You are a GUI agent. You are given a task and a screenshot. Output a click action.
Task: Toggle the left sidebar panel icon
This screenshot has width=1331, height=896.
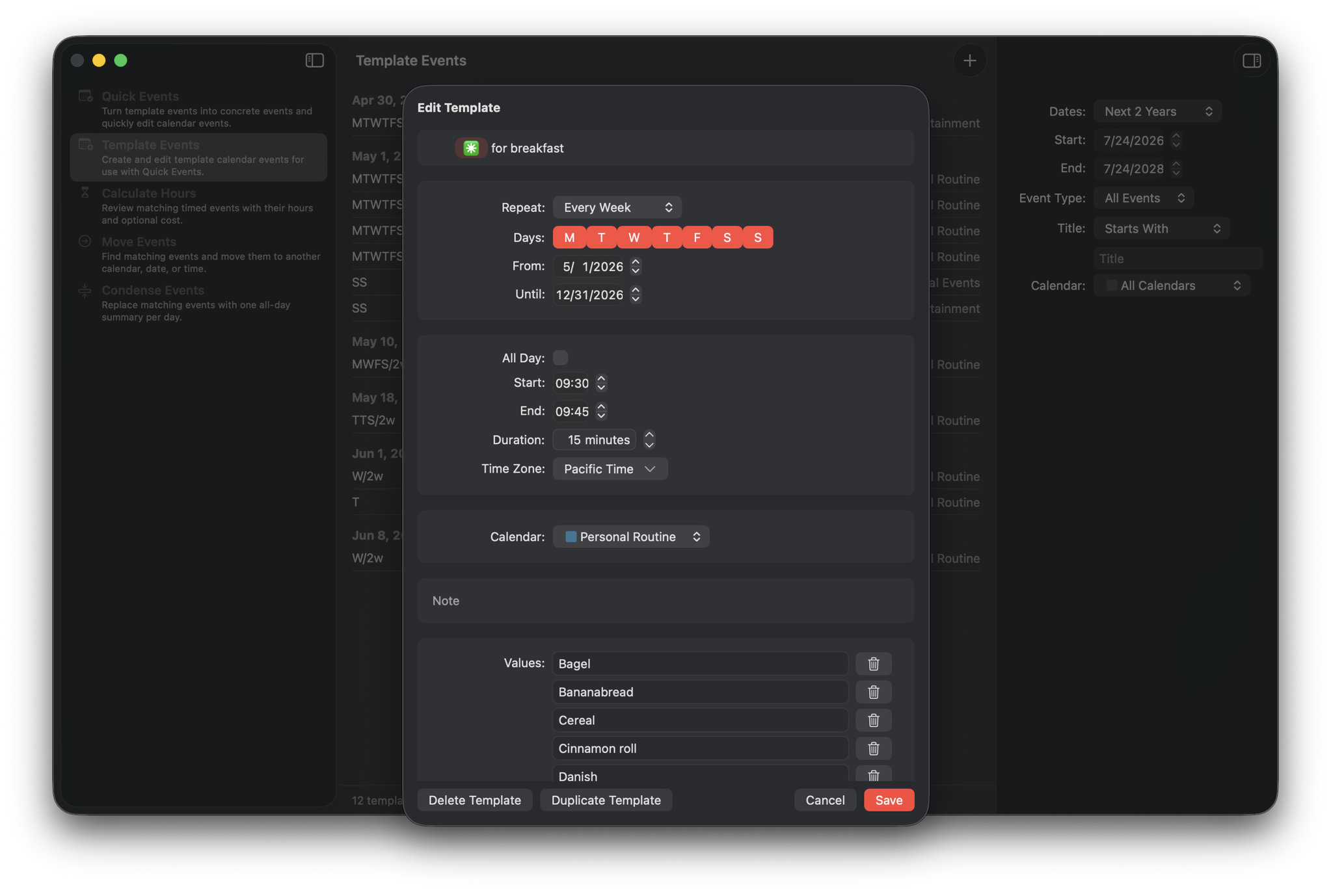coord(314,60)
